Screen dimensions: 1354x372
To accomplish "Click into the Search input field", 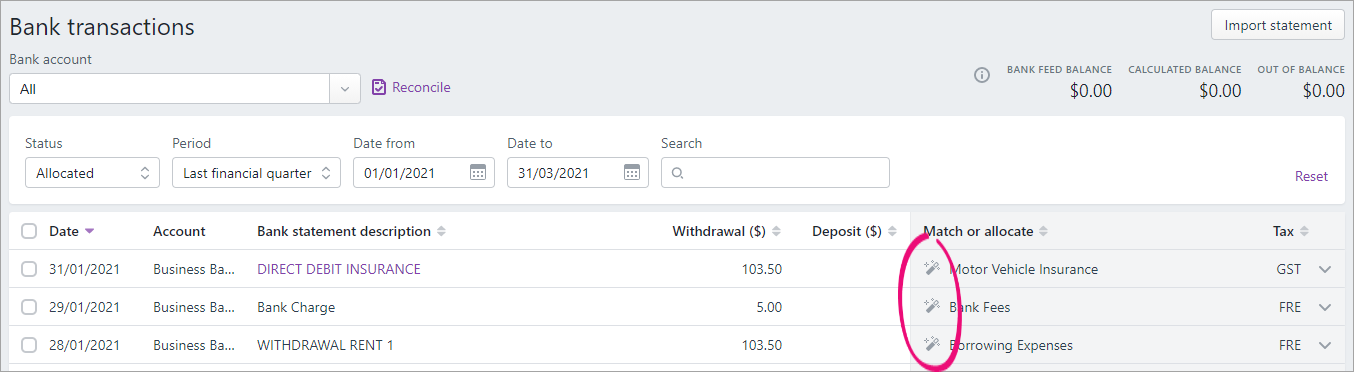I will pos(775,173).
